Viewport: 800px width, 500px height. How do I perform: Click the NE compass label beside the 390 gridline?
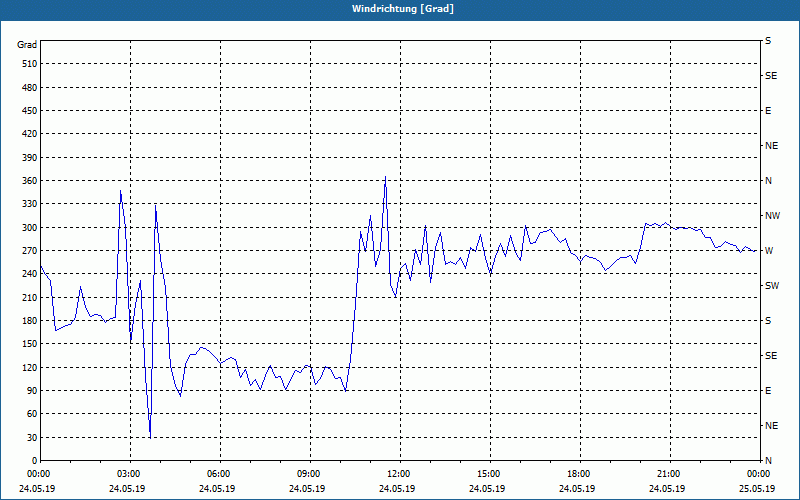point(771,146)
